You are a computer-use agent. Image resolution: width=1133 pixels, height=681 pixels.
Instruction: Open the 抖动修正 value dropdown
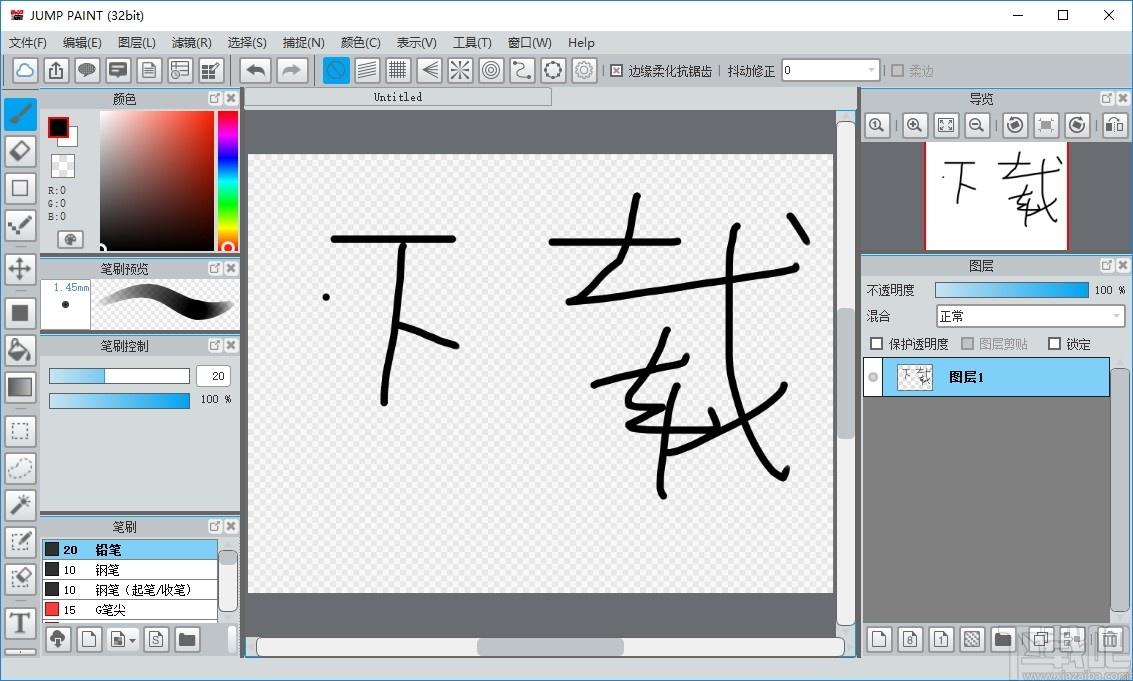(871, 71)
